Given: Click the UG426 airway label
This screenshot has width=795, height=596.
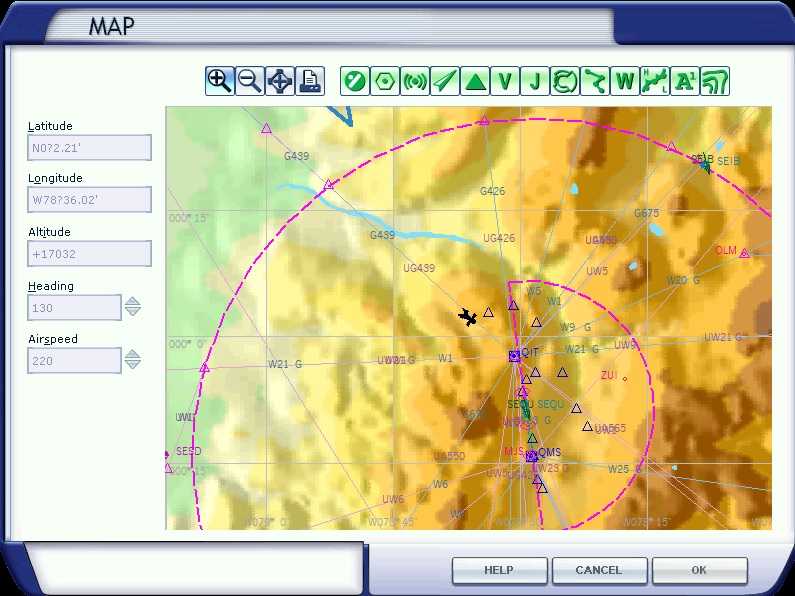Looking at the screenshot, I should 499,238.
